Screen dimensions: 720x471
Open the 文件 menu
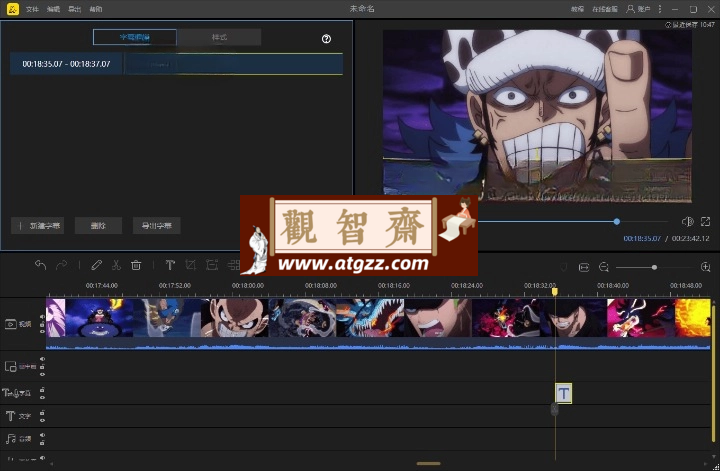(32, 9)
